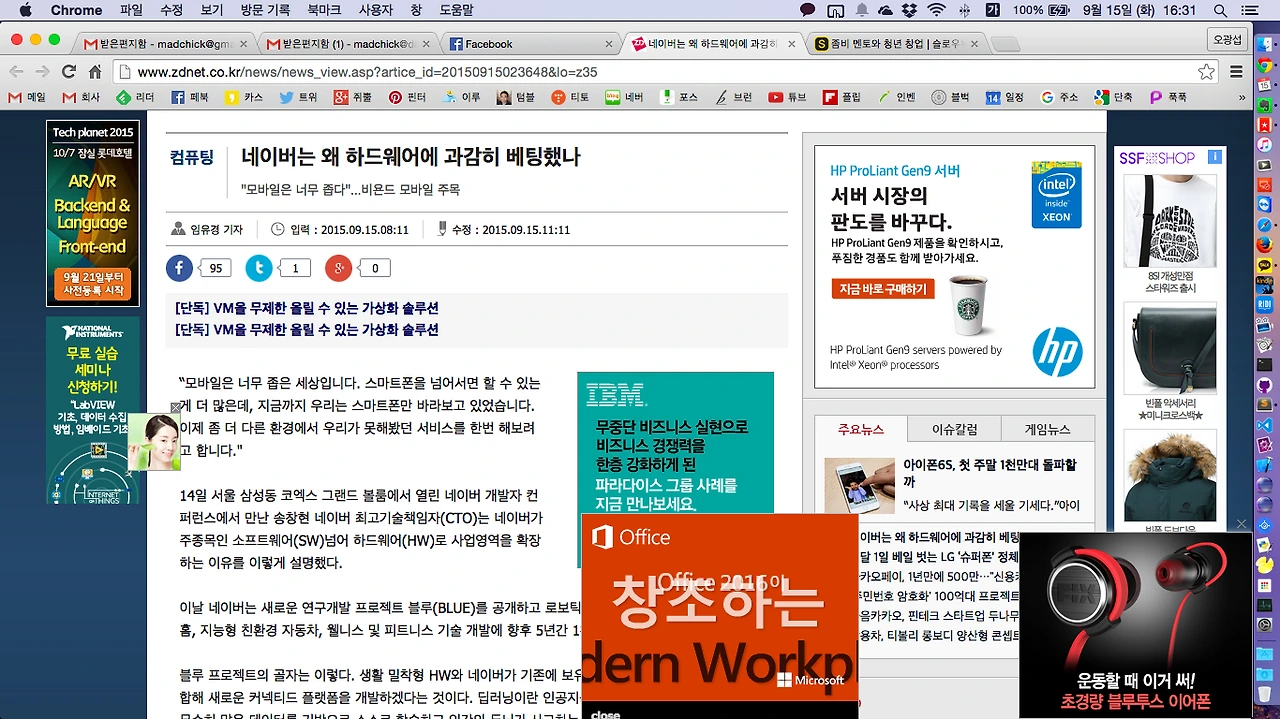1280x719 pixels.
Task: Click the browser back arrow
Action: coord(15,72)
